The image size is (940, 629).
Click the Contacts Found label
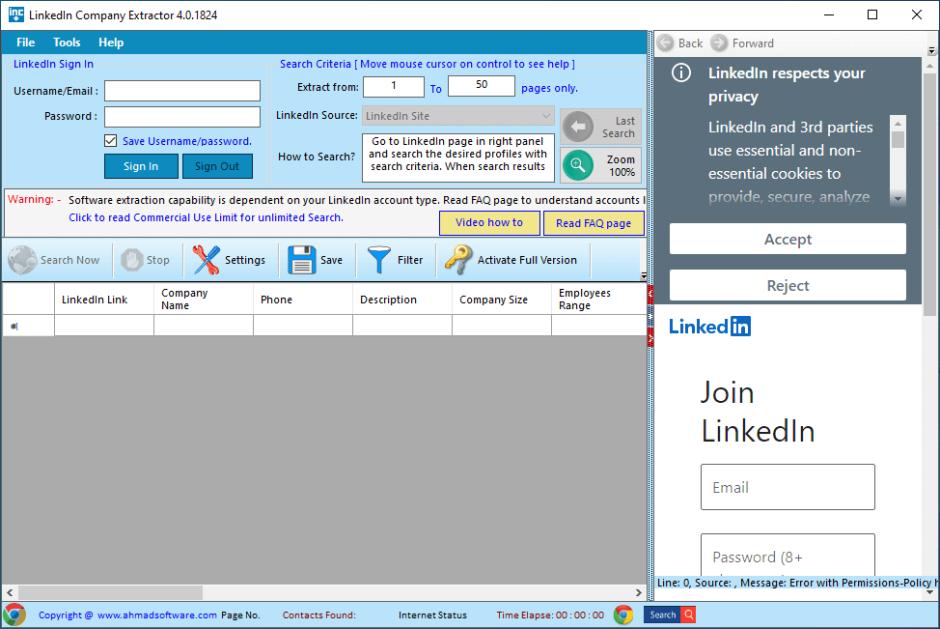tap(319, 615)
